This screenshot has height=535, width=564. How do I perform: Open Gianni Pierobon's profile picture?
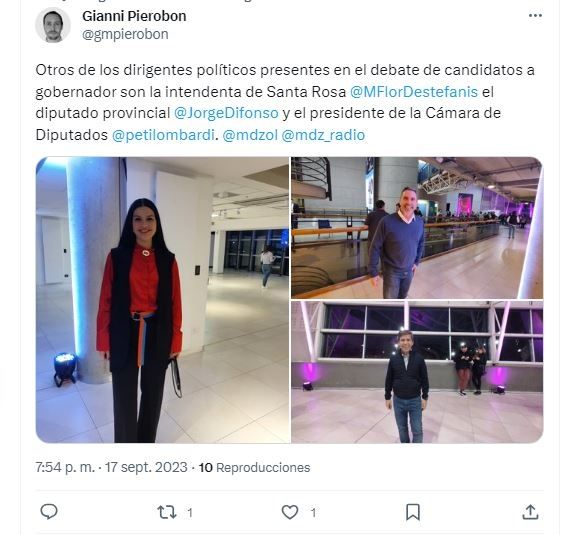(x=53, y=25)
